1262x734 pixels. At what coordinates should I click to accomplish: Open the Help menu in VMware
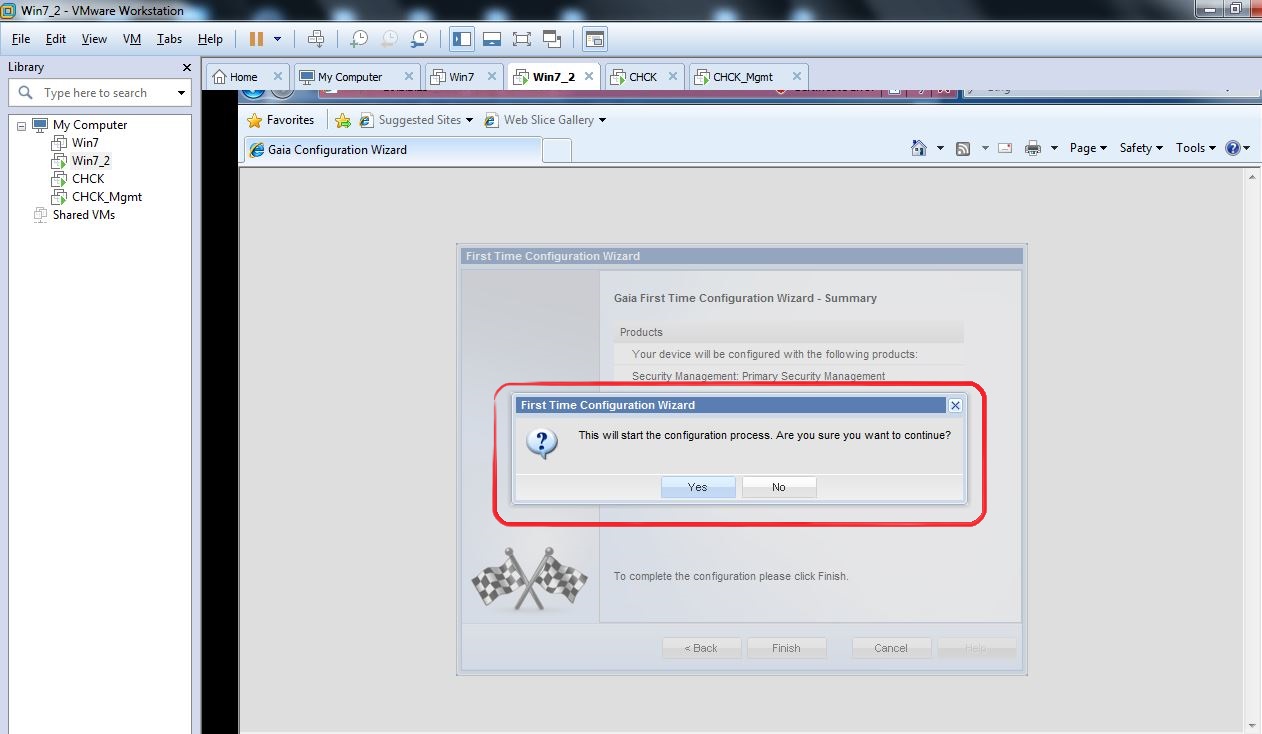[x=210, y=39]
